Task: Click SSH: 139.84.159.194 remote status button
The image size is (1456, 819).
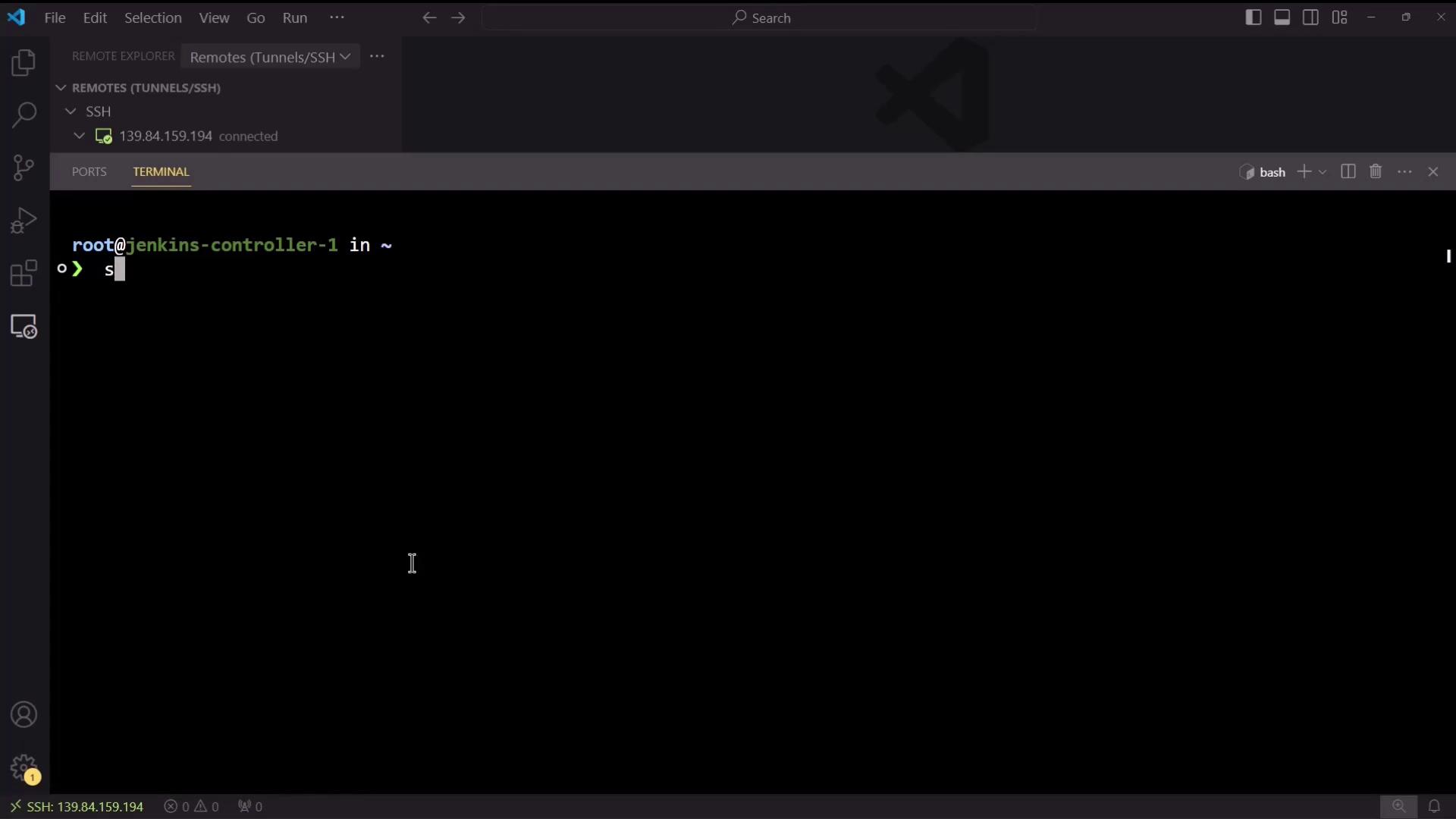Action: (77, 806)
